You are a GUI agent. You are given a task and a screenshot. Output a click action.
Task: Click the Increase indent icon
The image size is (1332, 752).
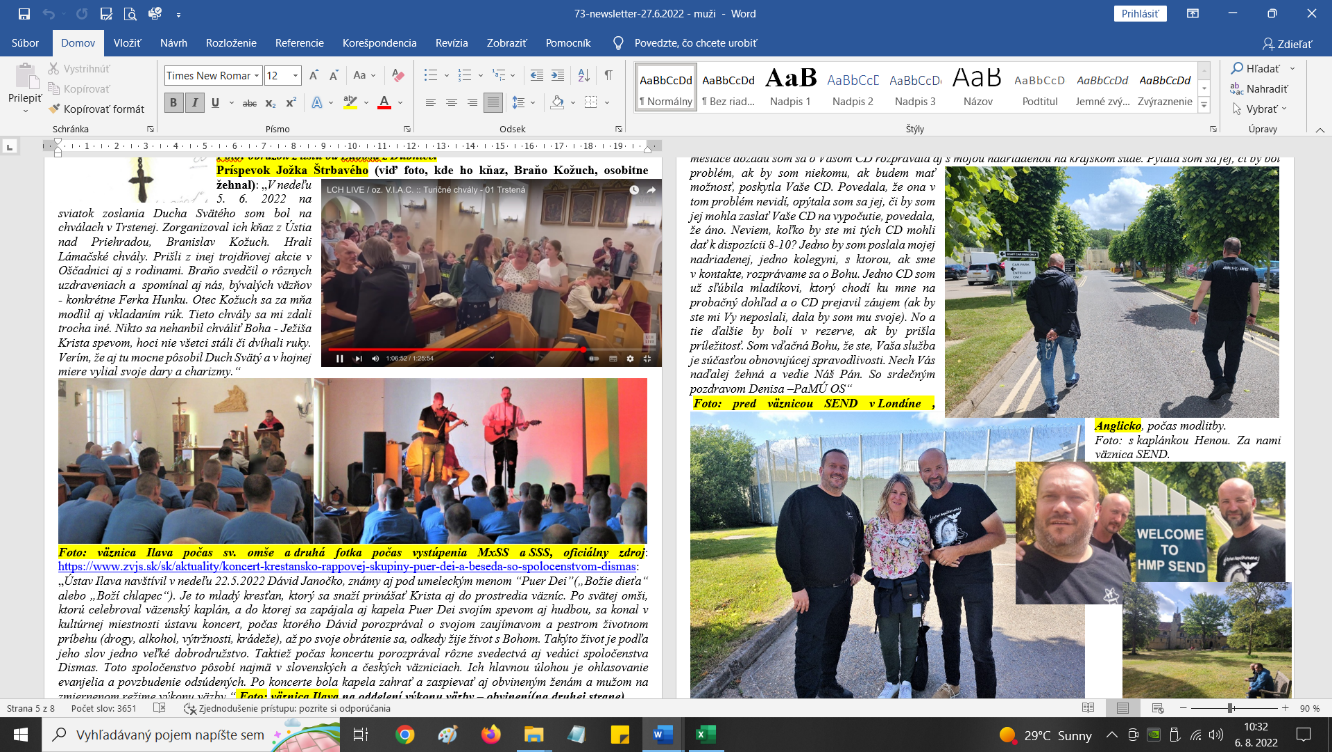click(560, 76)
